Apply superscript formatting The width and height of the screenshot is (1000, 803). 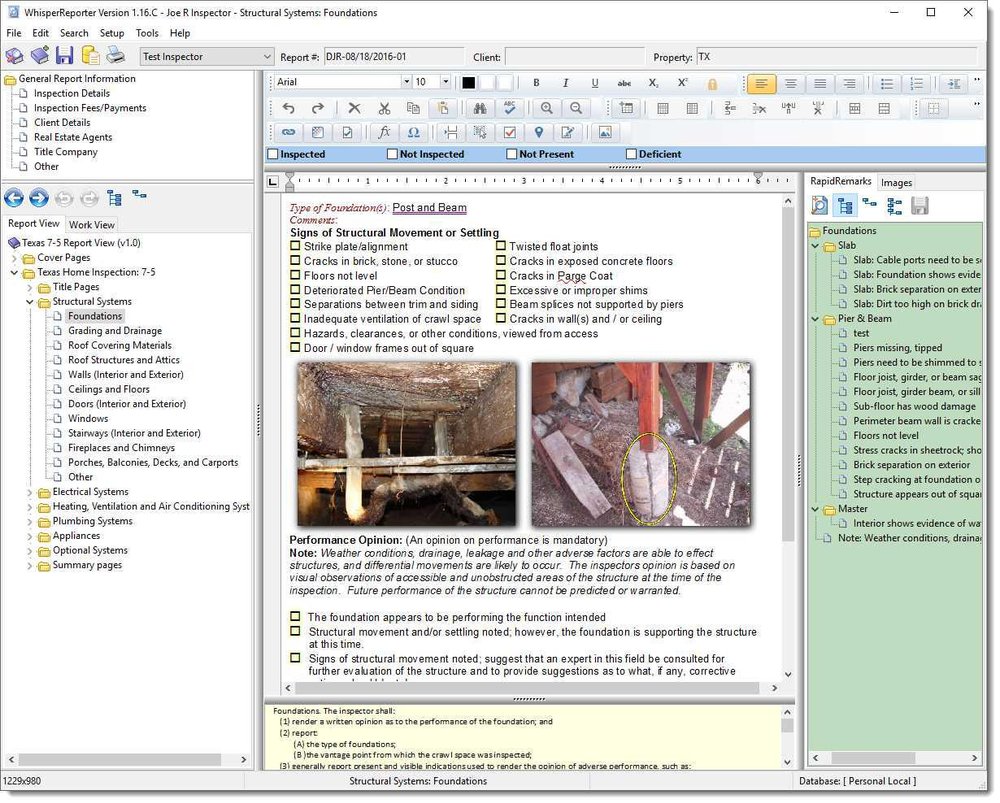tap(682, 83)
